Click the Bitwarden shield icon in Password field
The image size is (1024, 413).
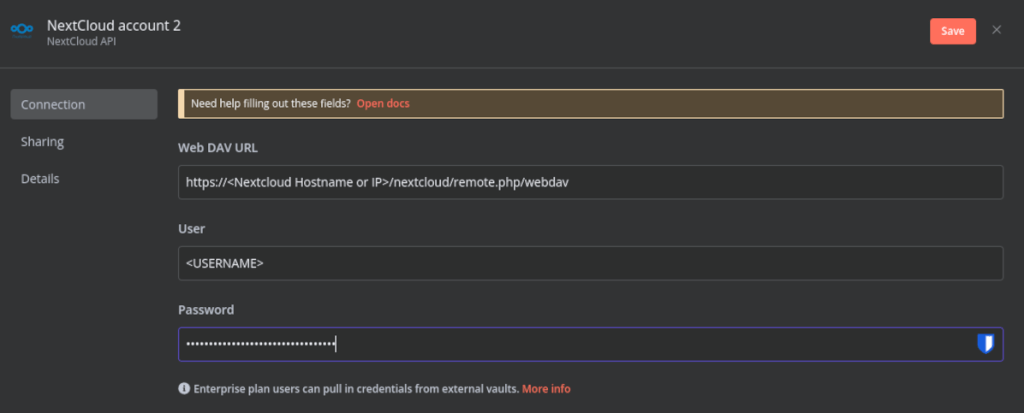pyautogui.click(x=985, y=344)
